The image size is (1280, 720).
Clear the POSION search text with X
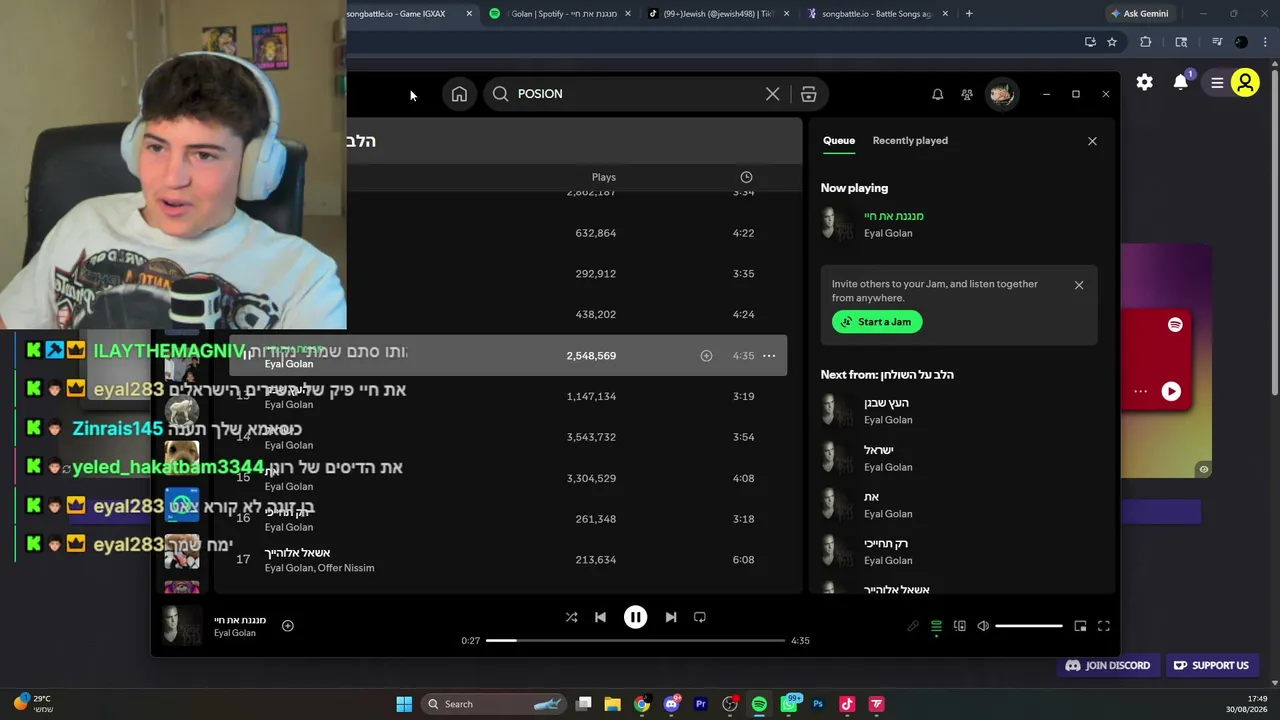point(772,94)
